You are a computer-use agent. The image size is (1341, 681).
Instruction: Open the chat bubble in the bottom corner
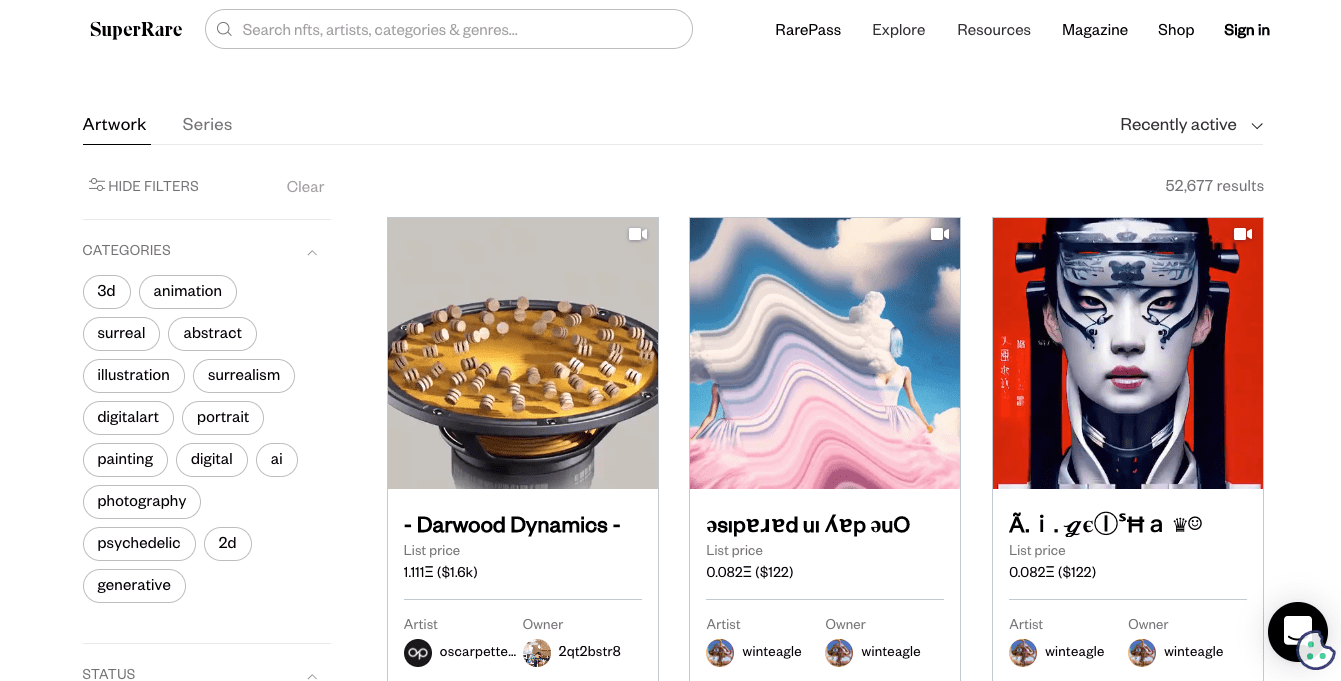point(1297,632)
